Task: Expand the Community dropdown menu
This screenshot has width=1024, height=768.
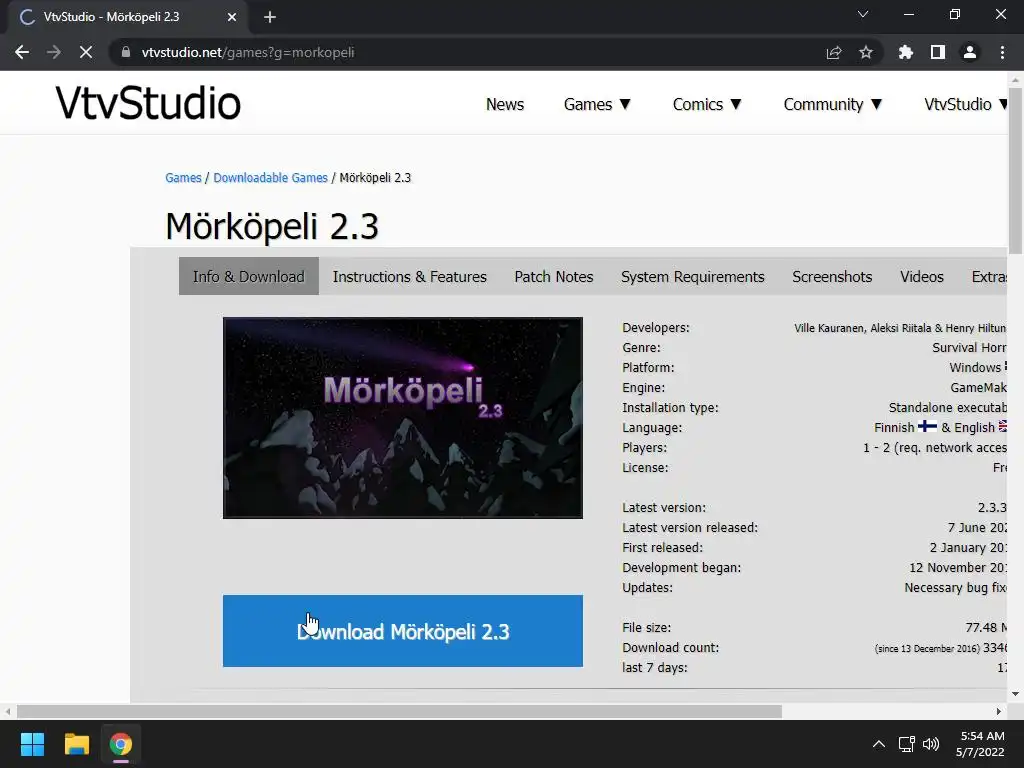Action: tap(833, 104)
